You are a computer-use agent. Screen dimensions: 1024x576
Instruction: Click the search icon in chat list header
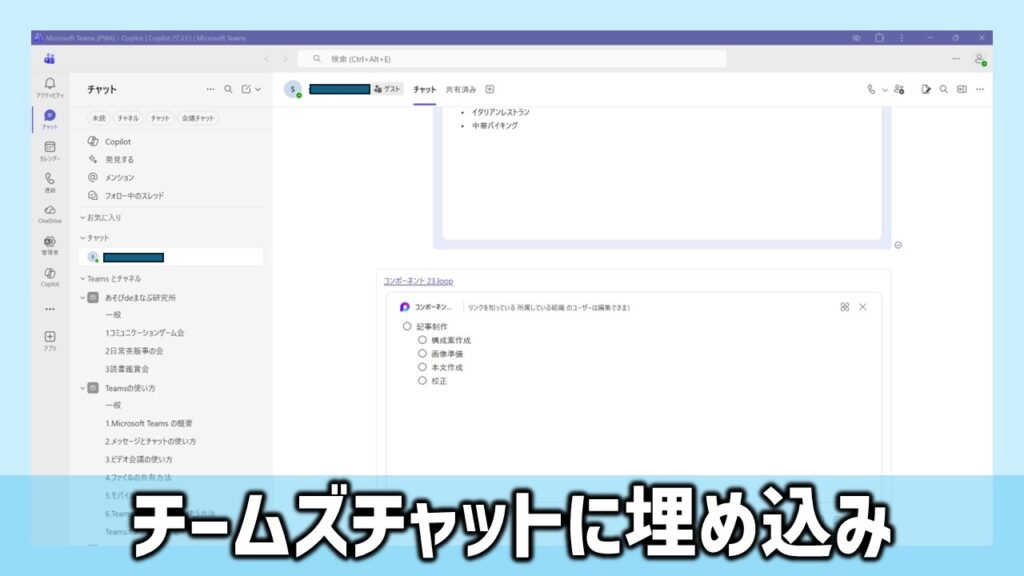tap(228, 89)
